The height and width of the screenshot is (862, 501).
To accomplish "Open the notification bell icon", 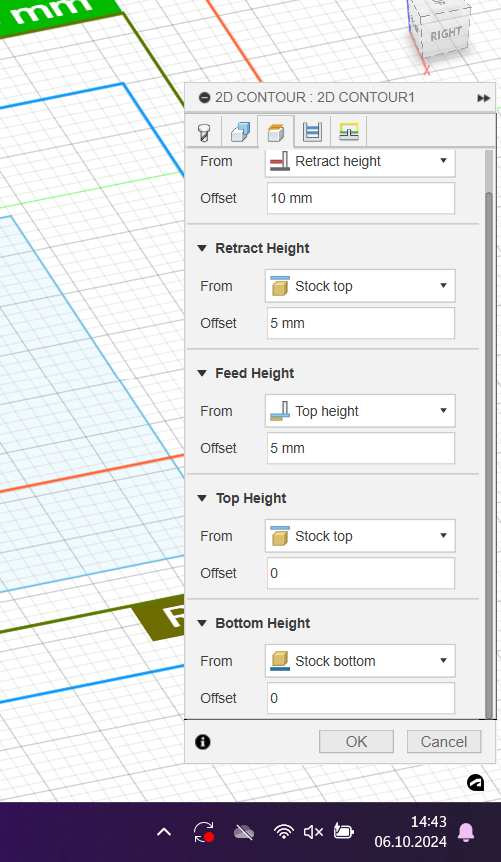I will click(x=466, y=832).
